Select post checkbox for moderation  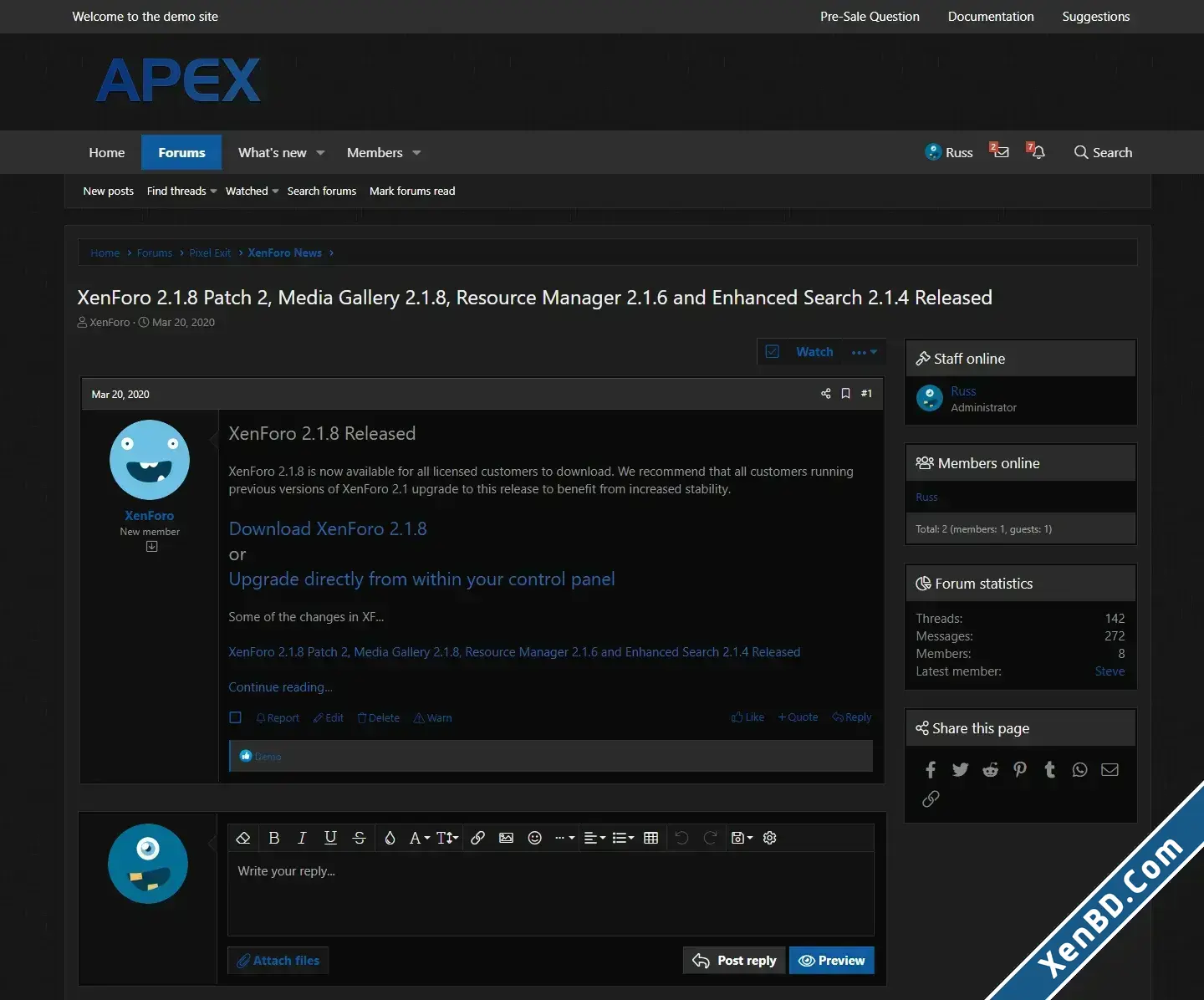[x=236, y=717]
